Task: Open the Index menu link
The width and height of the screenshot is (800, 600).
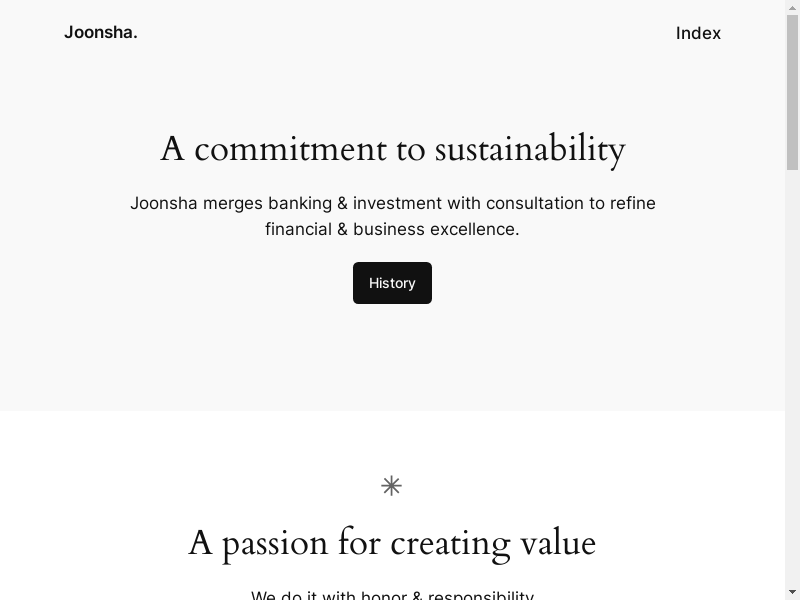Action: tap(698, 33)
